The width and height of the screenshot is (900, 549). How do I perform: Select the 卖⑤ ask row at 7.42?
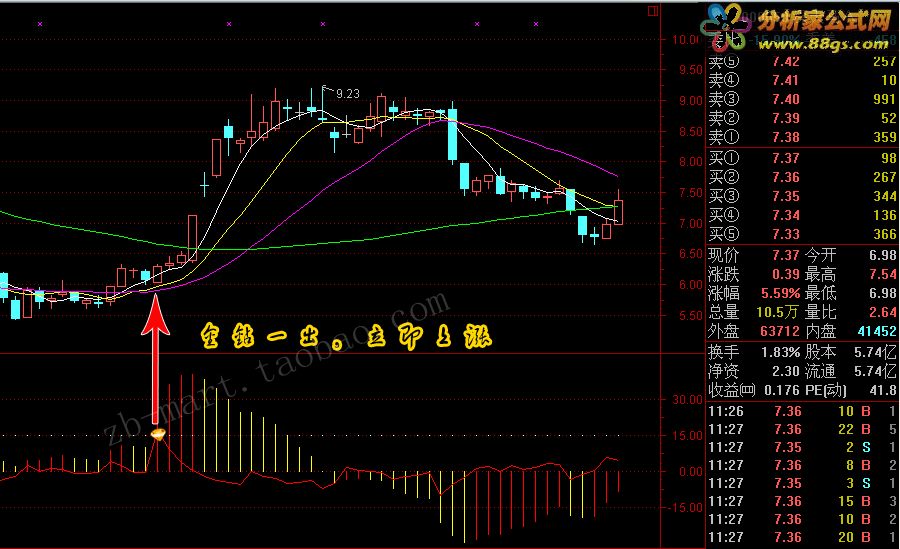pyautogui.click(x=802, y=61)
